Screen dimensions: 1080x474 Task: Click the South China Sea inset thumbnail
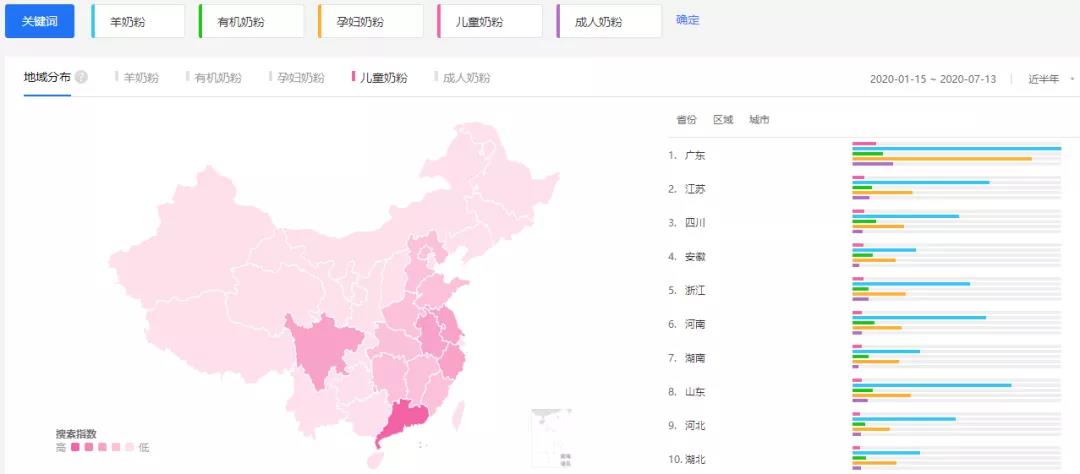click(x=551, y=438)
